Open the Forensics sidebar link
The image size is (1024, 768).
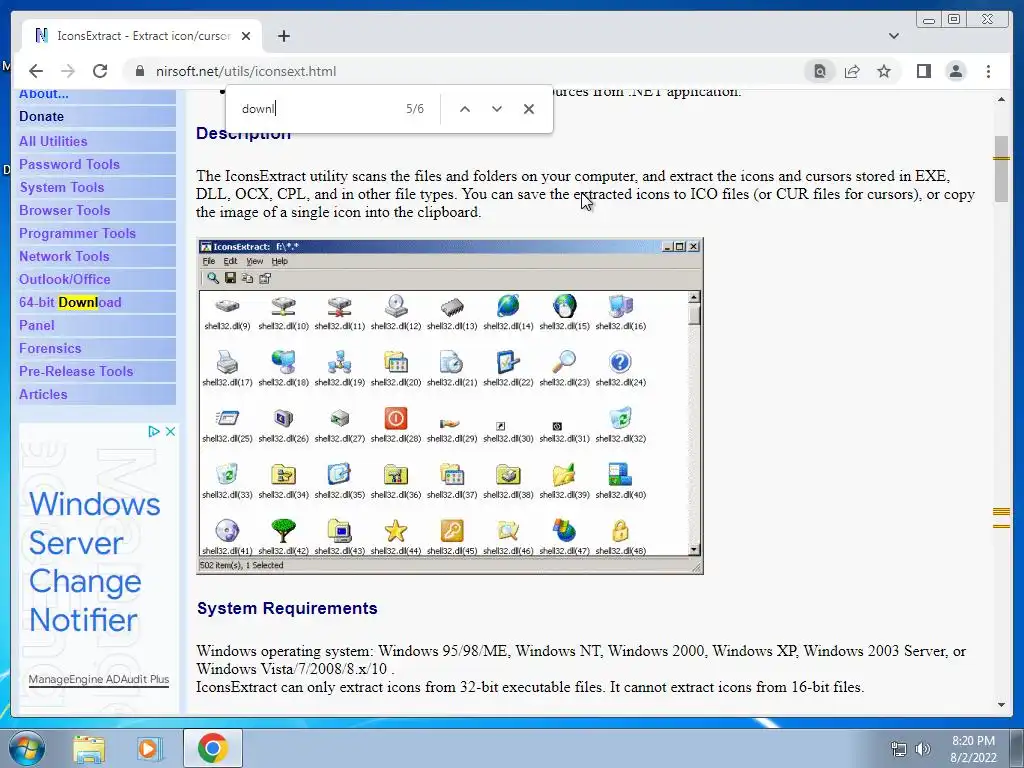pyautogui.click(x=50, y=348)
